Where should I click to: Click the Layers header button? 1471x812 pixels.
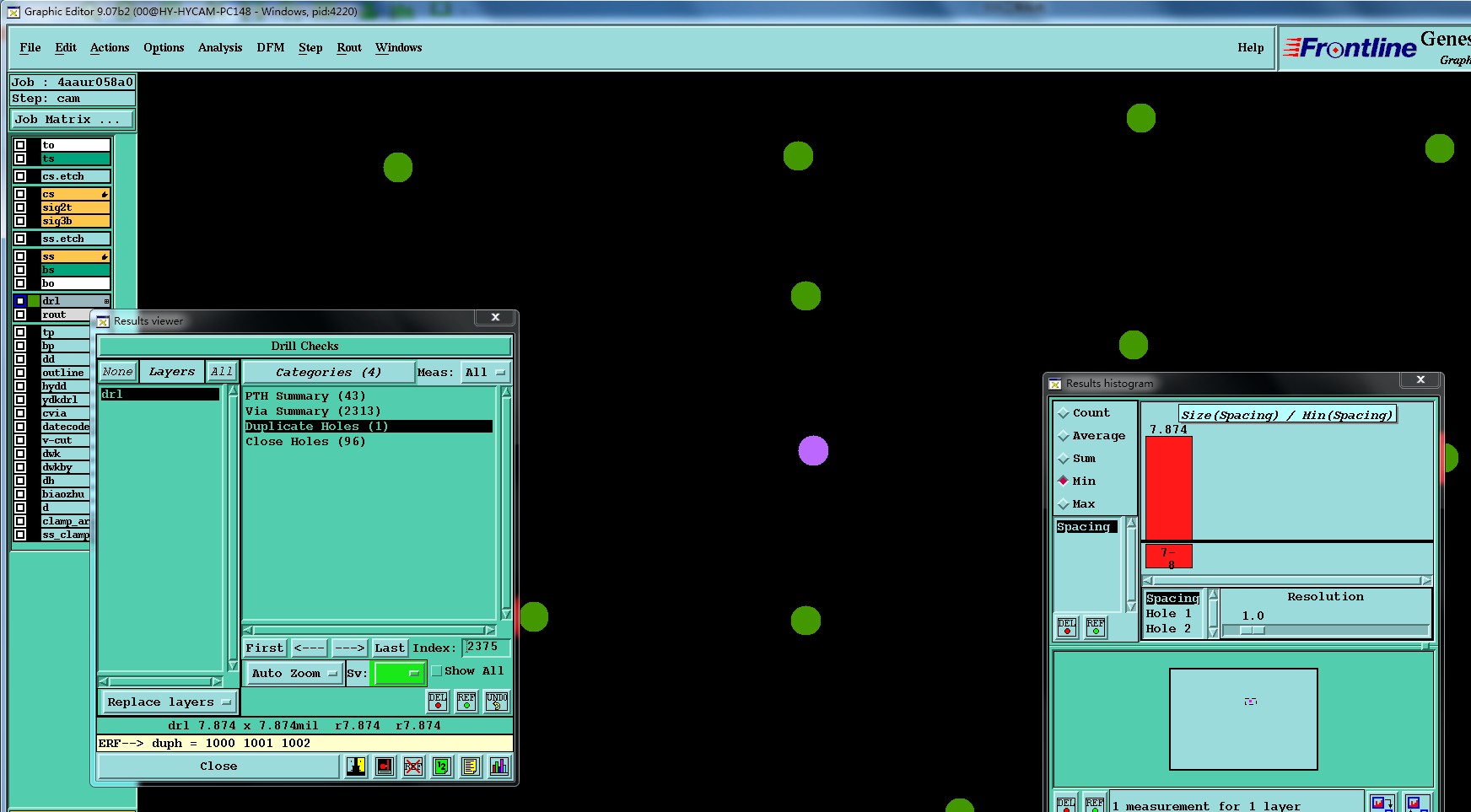[172, 371]
